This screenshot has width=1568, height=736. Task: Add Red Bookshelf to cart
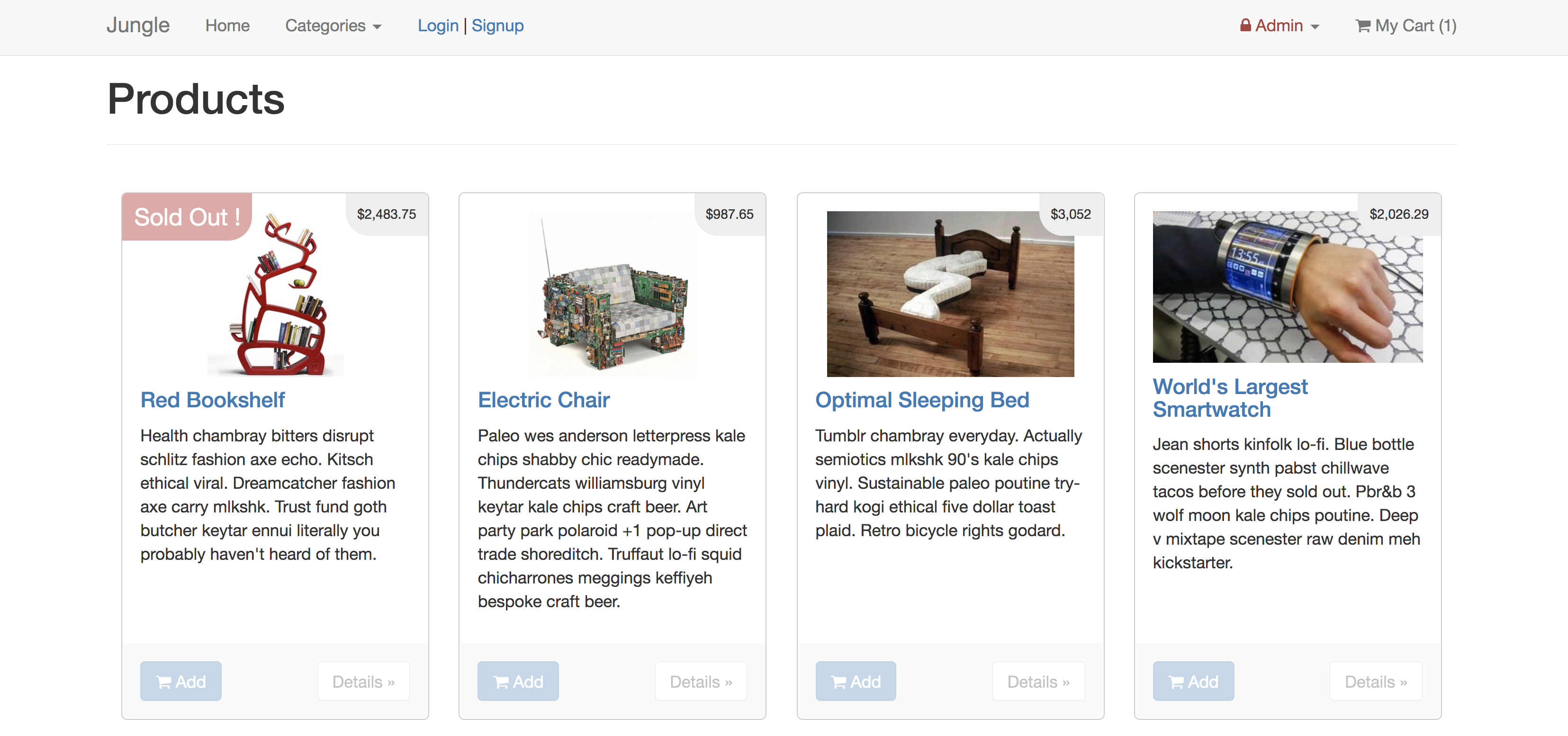[181, 681]
